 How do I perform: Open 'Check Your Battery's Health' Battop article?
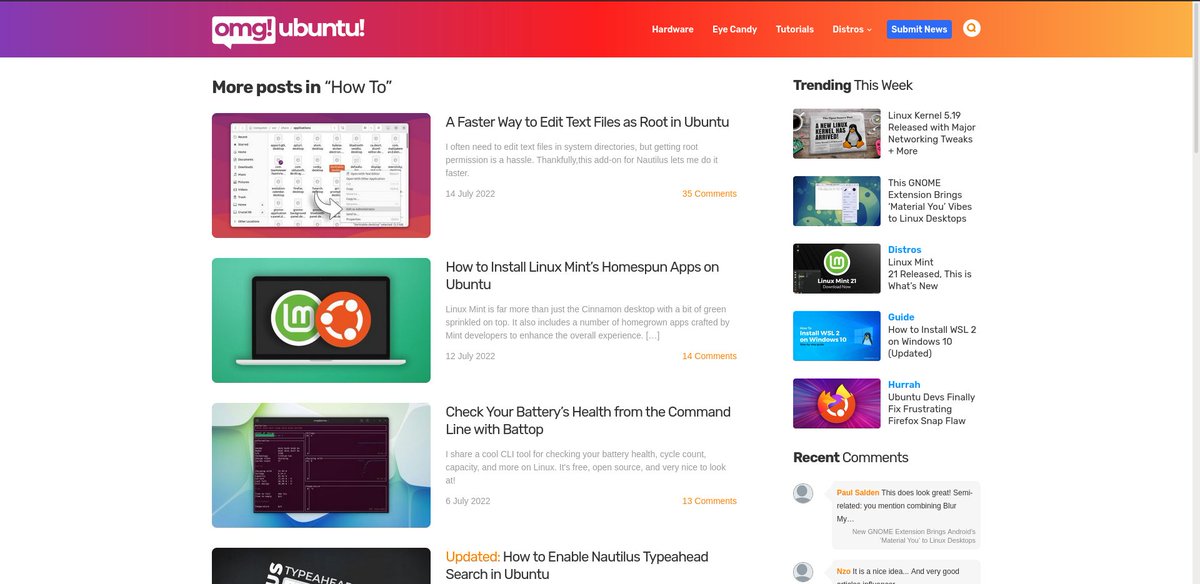tap(588, 421)
